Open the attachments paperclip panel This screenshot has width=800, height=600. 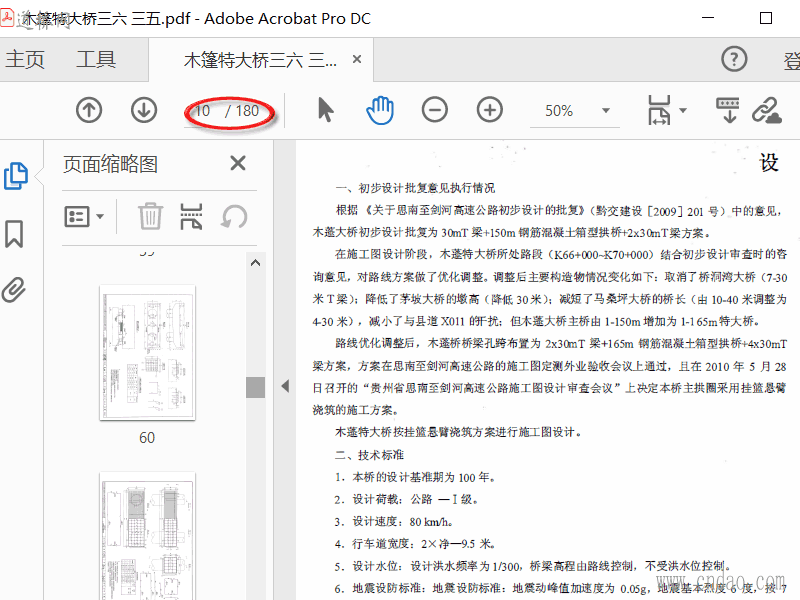[x=14, y=290]
